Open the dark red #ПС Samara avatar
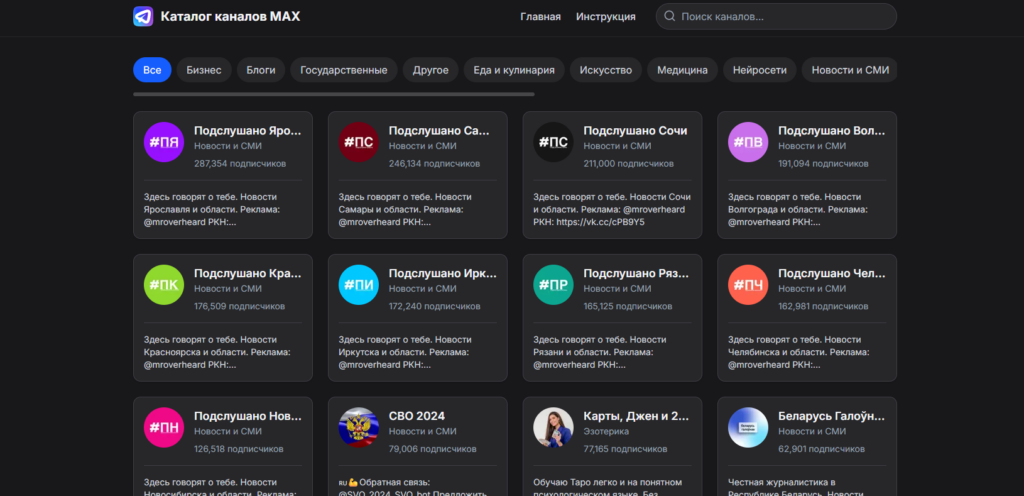This screenshot has width=1024, height=496. [x=358, y=142]
